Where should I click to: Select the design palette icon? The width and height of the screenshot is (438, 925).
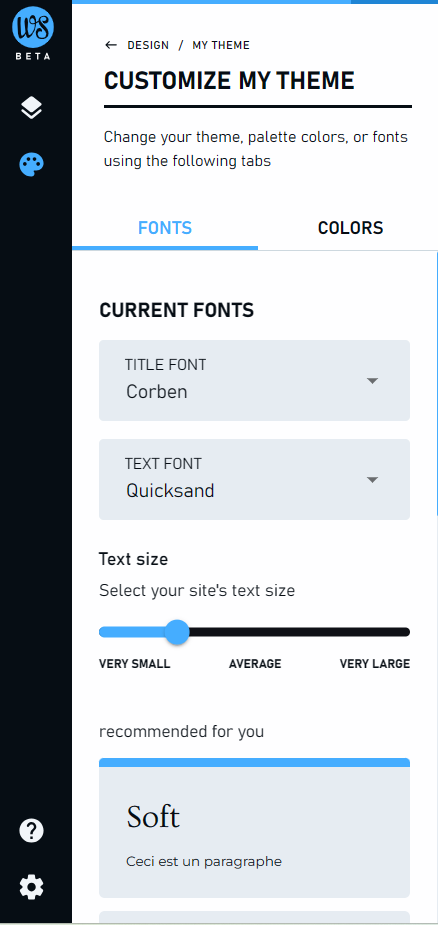click(31, 165)
